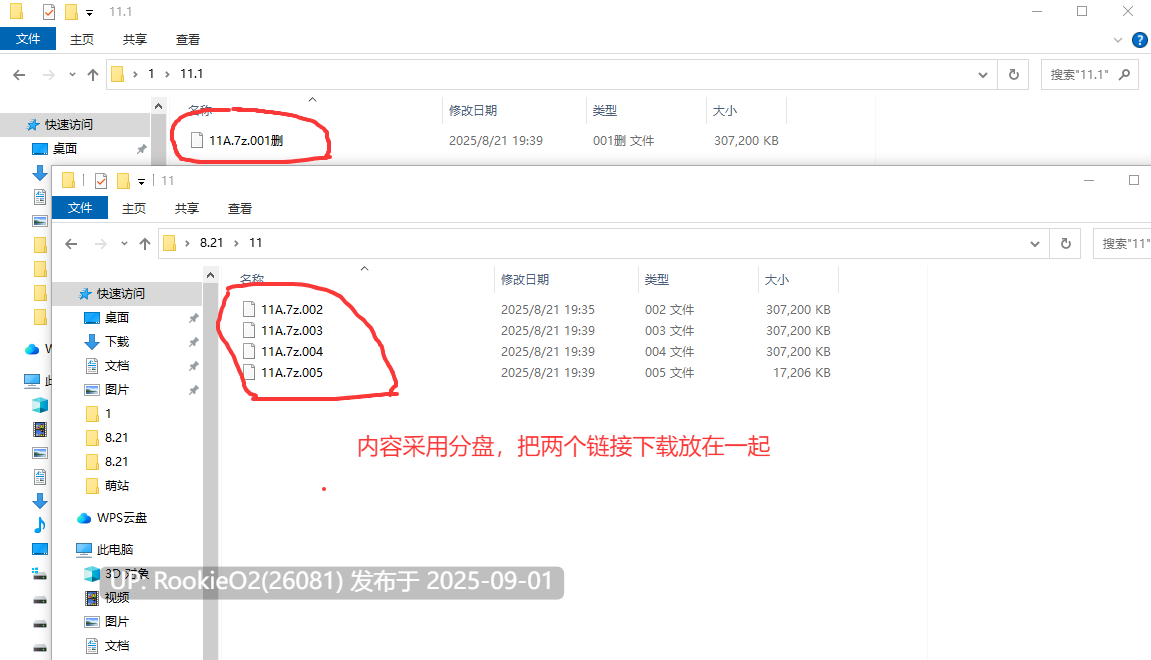This screenshot has height=660, width=1151.
Task: Go back in the 11 window
Action: pyautogui.click(x=71, y=243)
